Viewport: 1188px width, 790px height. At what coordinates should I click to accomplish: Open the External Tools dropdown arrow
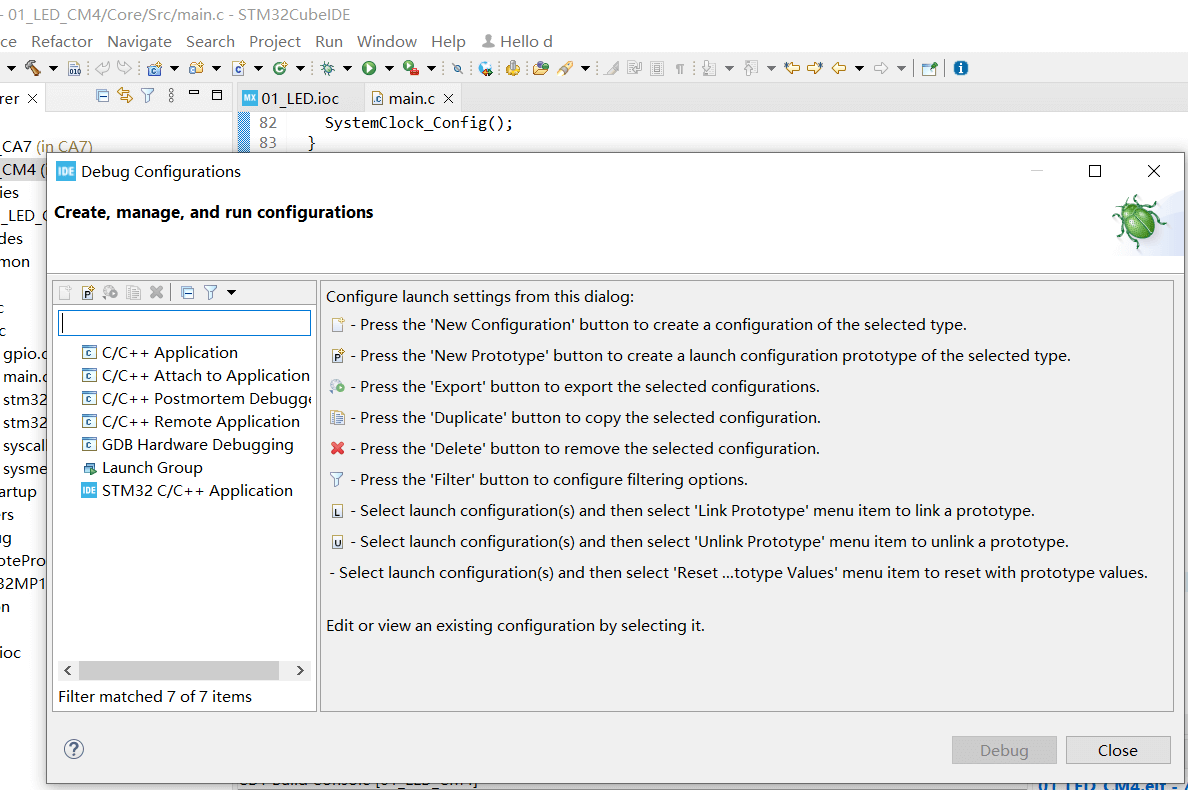431,68
